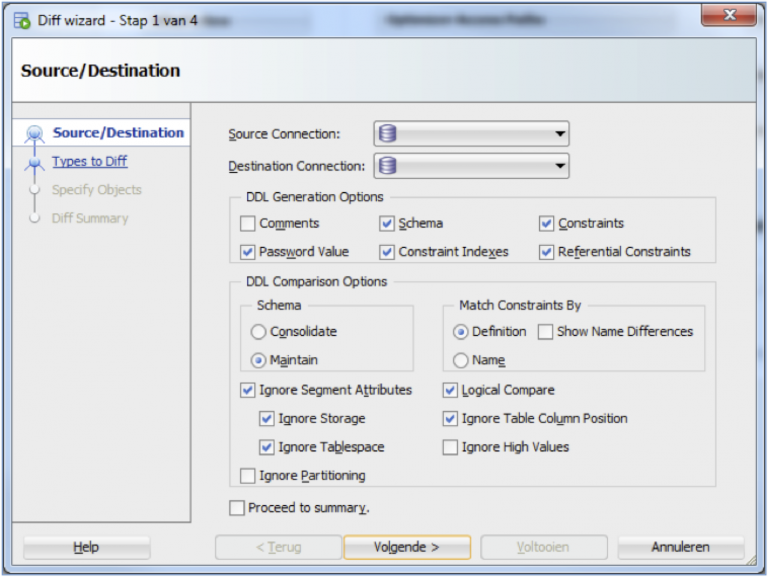Click the Volgende button
This screenshot has width=768, height=577.
click(407, 547)
